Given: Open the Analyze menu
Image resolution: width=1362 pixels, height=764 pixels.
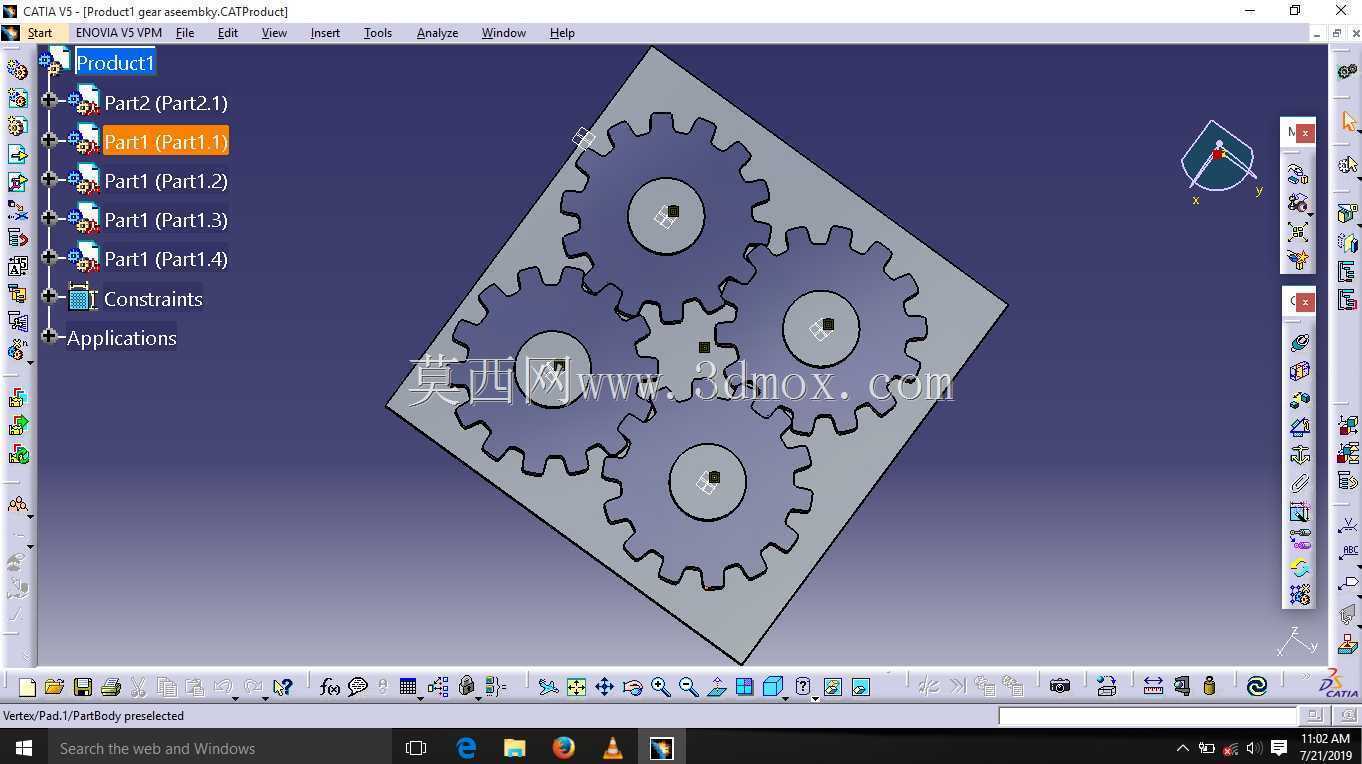Looking at the screenshot, I should [437, 33].
